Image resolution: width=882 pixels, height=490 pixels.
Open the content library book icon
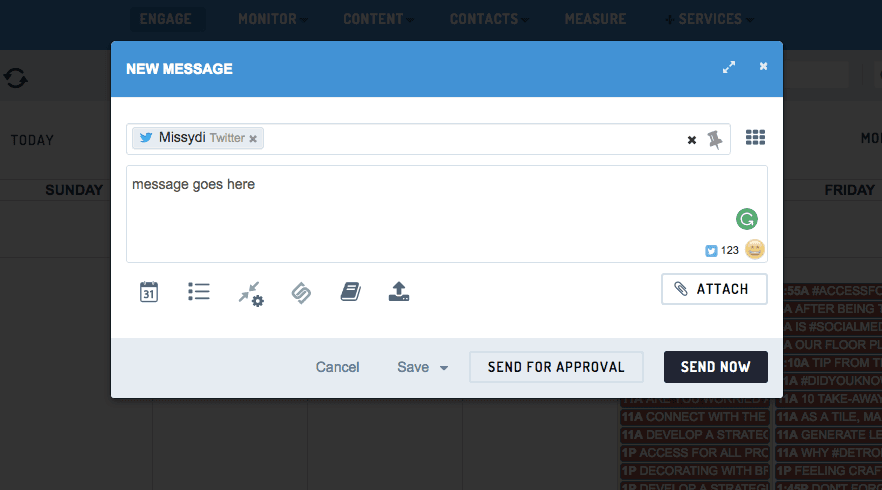pos(350,292)
